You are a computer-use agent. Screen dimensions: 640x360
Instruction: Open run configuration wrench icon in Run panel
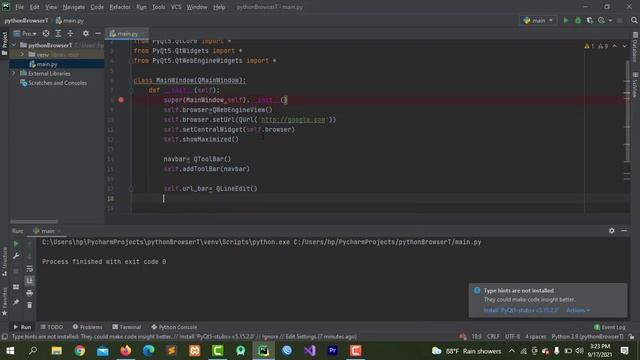(16, 256)
